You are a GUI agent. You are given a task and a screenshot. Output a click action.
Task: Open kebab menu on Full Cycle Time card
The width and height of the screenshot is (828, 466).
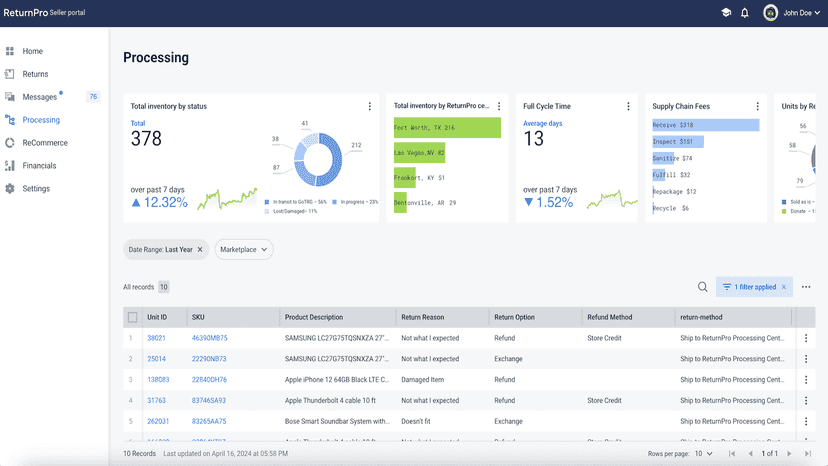point(628,106)
